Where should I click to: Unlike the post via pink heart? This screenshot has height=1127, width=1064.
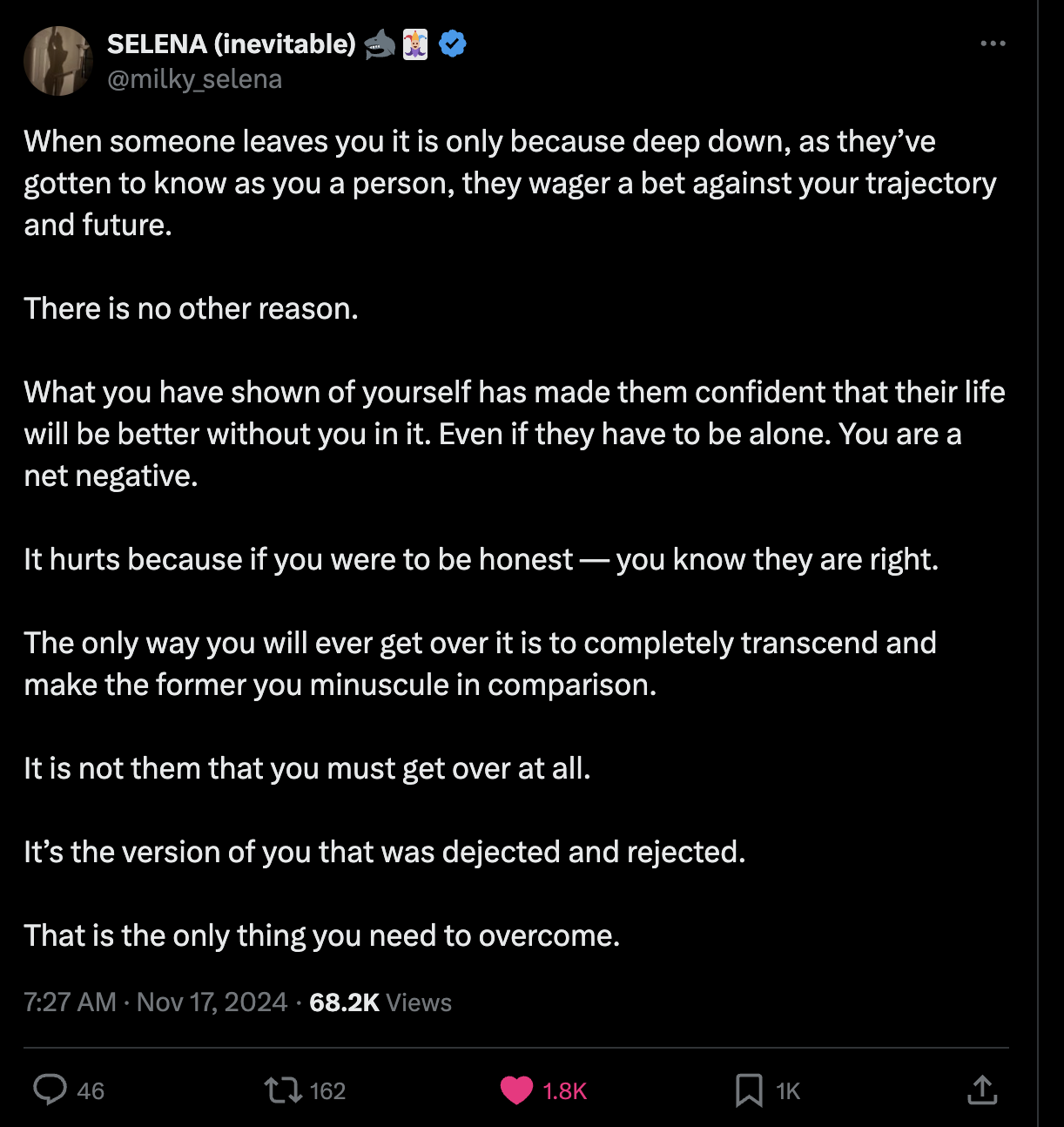516,1090
